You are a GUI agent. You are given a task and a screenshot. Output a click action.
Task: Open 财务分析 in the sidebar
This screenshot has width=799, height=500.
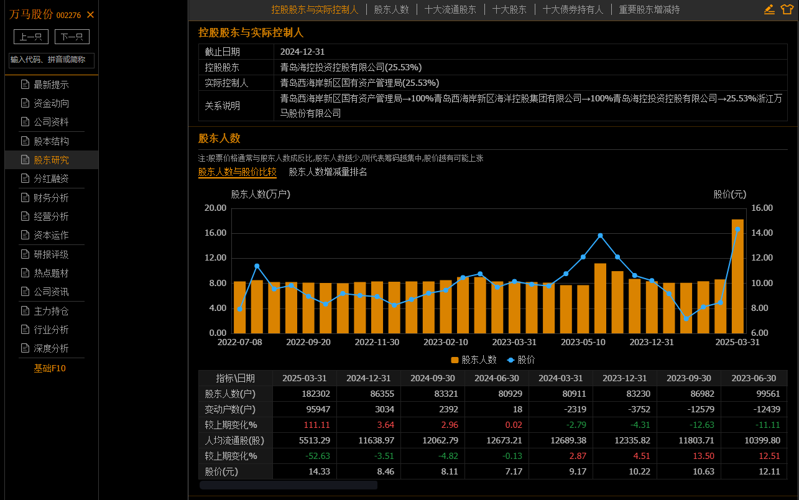pos(51,198)
